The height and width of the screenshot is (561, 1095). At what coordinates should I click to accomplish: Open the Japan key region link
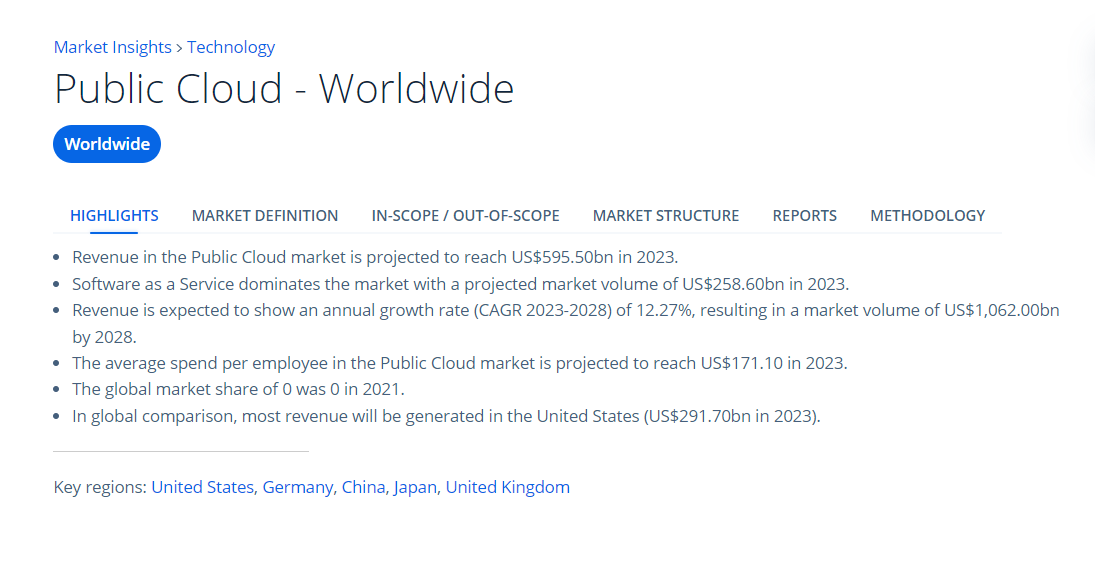point(415,487)
